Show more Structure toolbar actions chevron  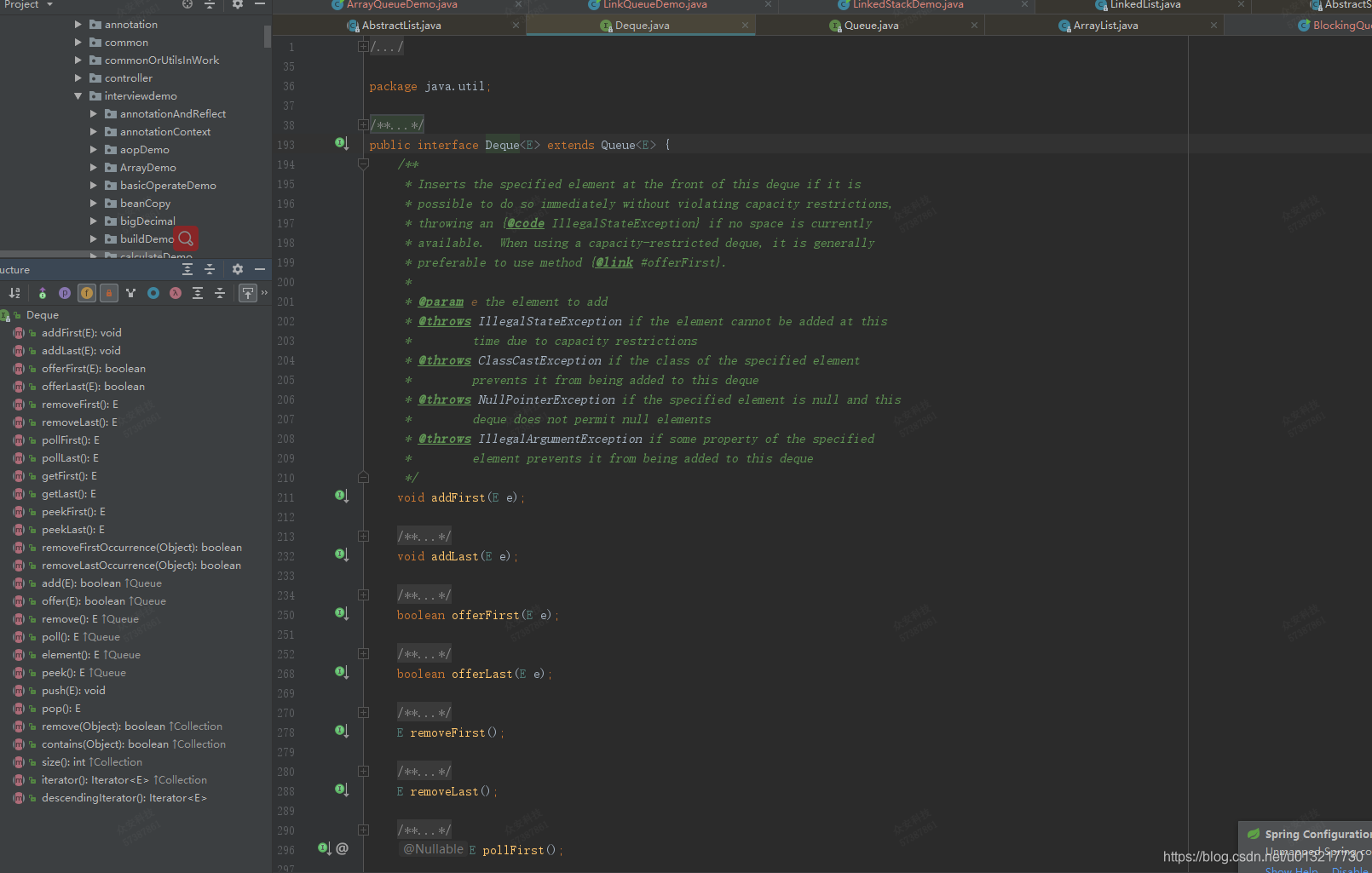pos(264,293)
